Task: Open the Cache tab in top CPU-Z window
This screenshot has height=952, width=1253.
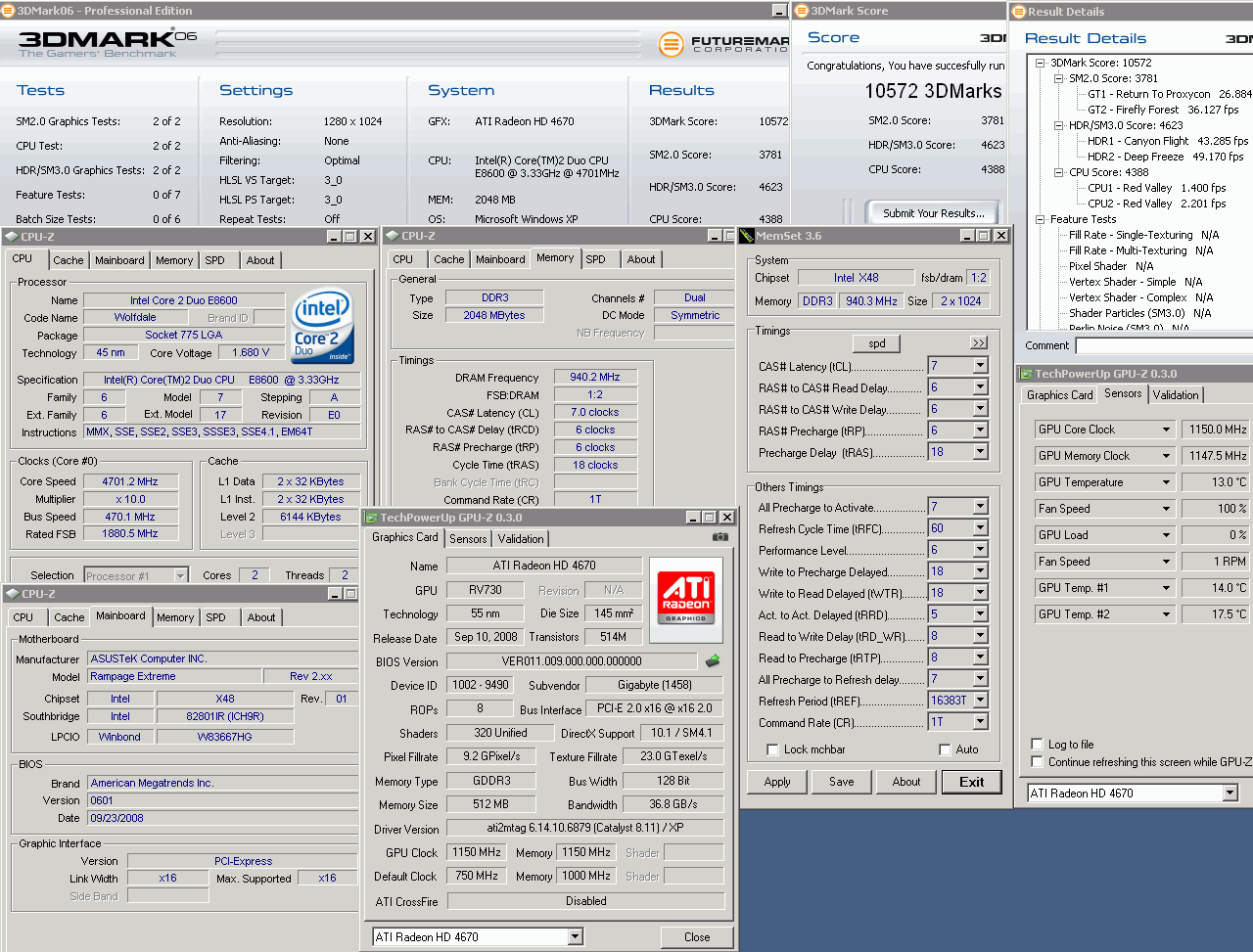Action: tap(68, 260)
